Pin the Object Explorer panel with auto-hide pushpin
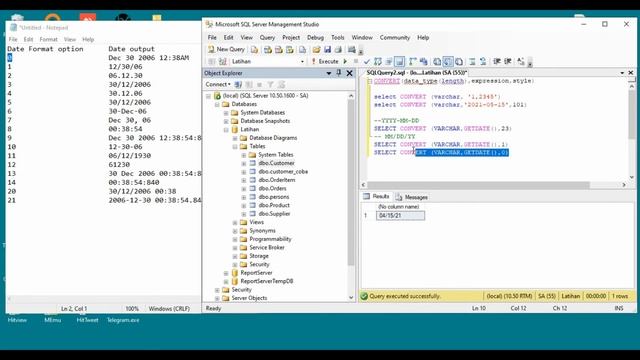The height and width of the screenshot is (360, 640). click(x=339, y=73)
